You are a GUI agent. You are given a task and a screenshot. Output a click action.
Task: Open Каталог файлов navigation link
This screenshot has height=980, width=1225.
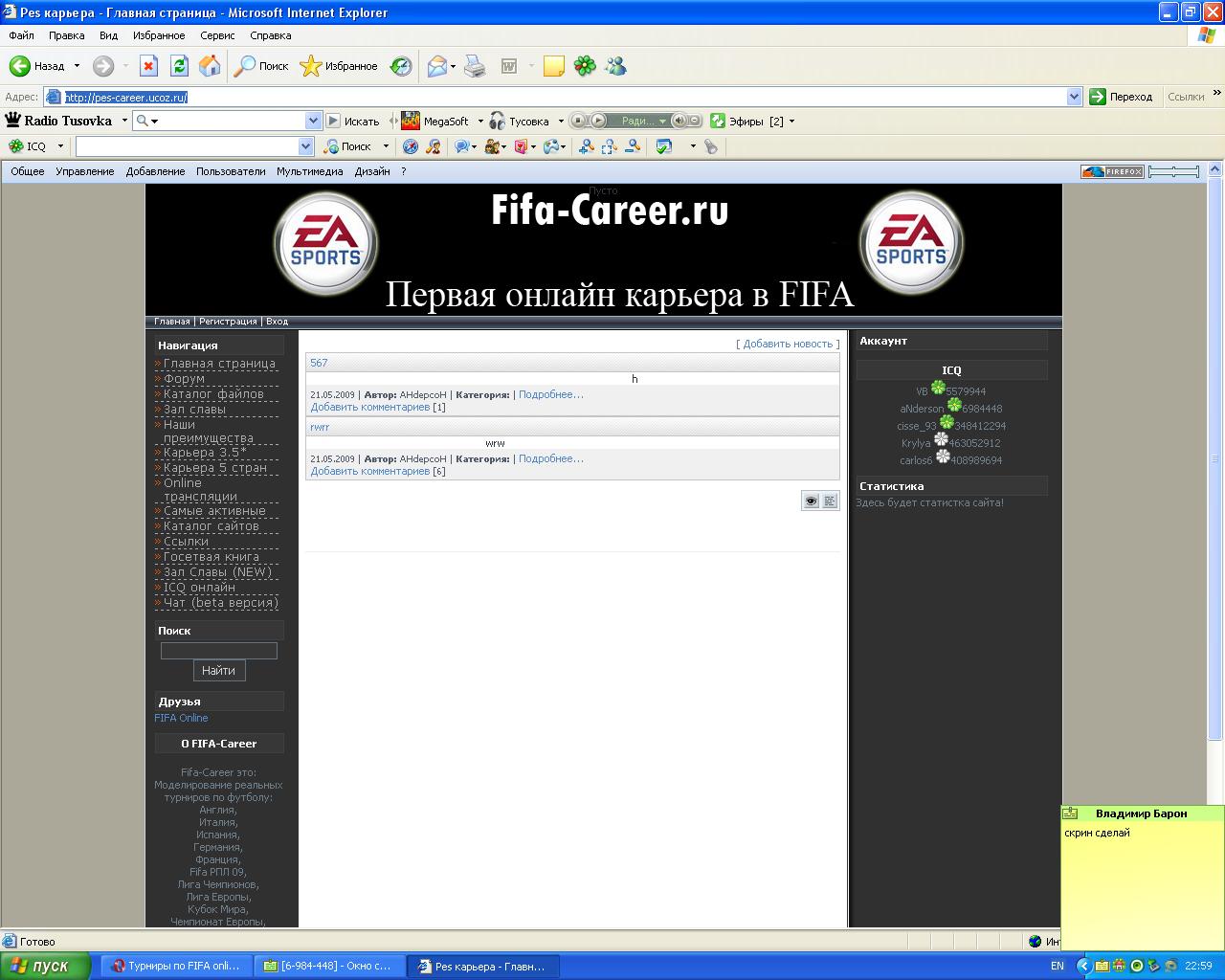coord(213,393)
